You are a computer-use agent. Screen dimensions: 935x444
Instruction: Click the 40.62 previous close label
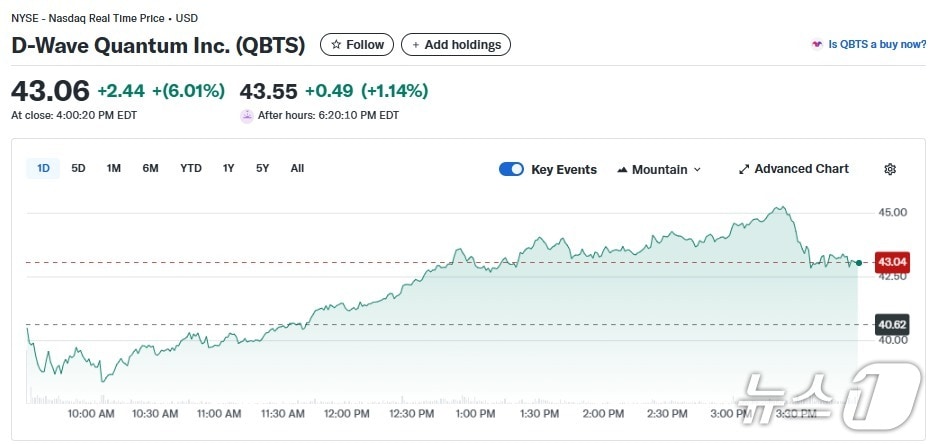pyautogui.click(x=891, y=324)
